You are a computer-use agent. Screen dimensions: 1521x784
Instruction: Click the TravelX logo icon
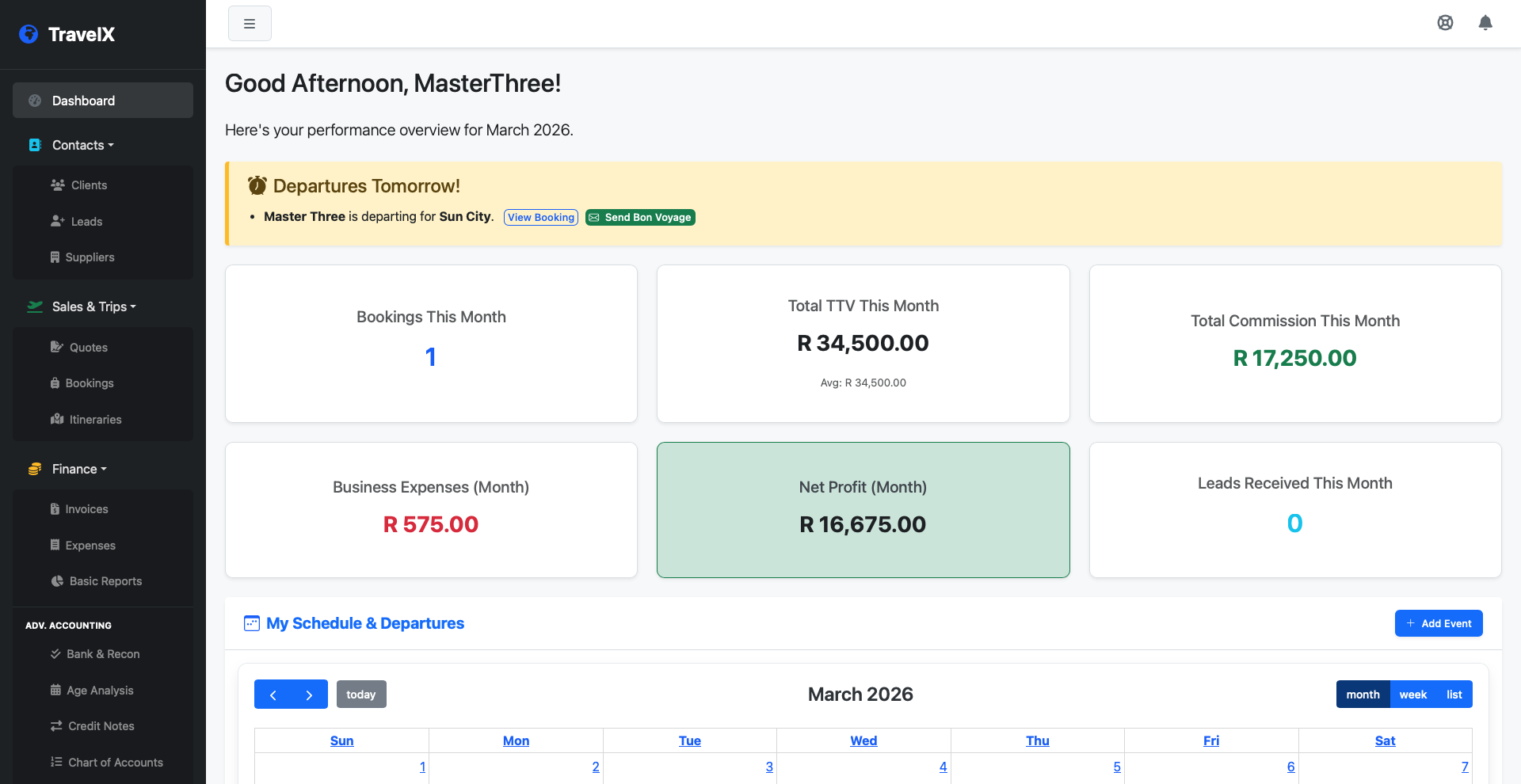pyautogui.click(x=29, y=34)
